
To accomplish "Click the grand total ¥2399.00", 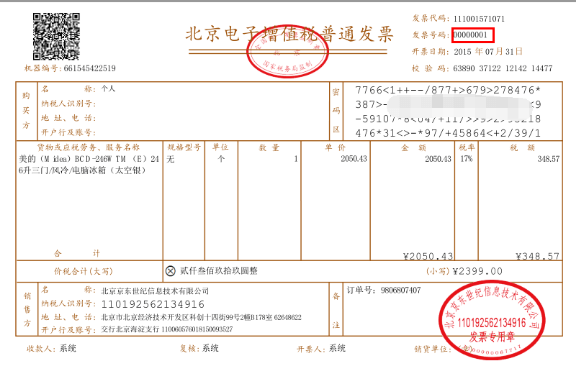I will tap(477, 271).
